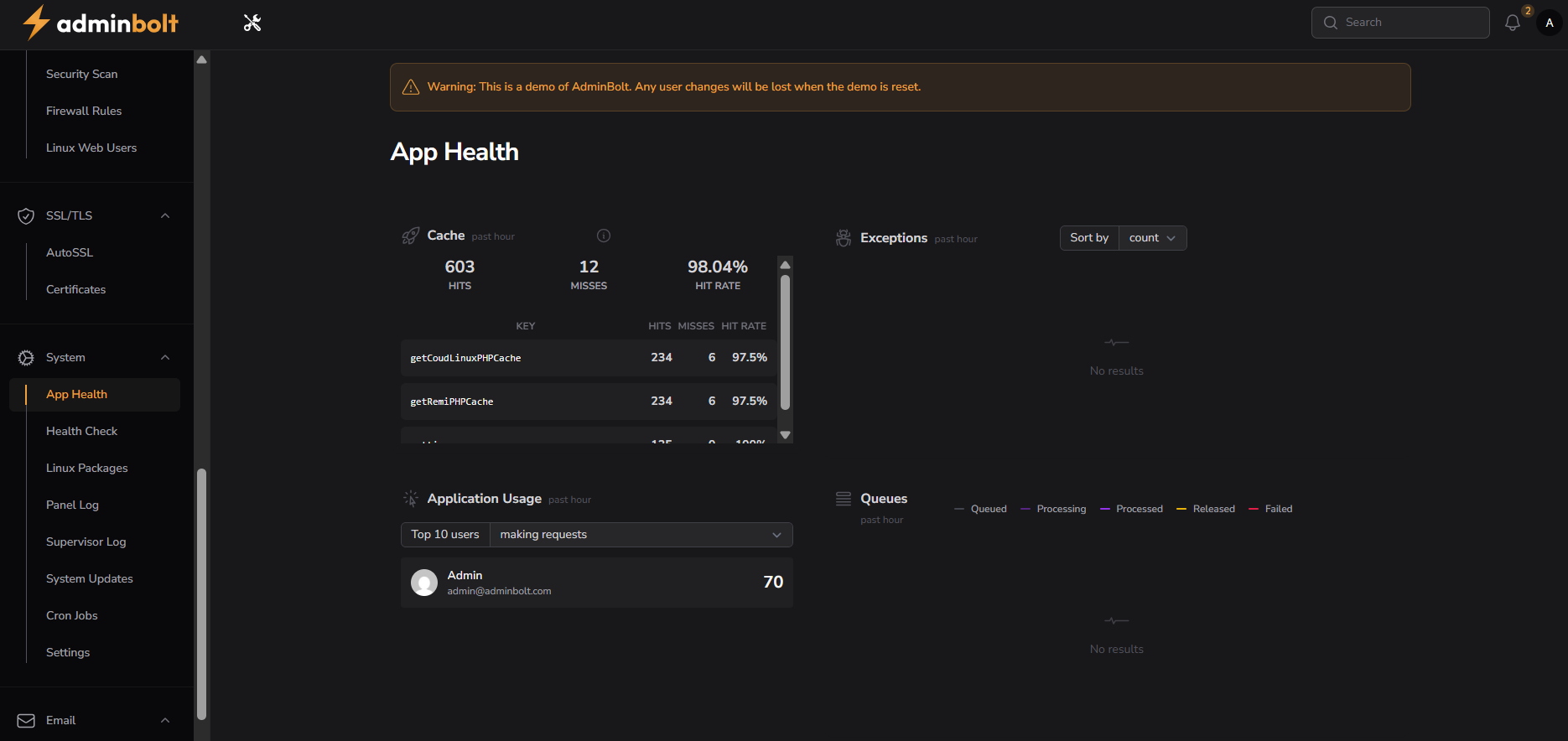1568x741 pixels.
Task: Click the Admin user avatar picture
Action: click(x=424, y=583)
